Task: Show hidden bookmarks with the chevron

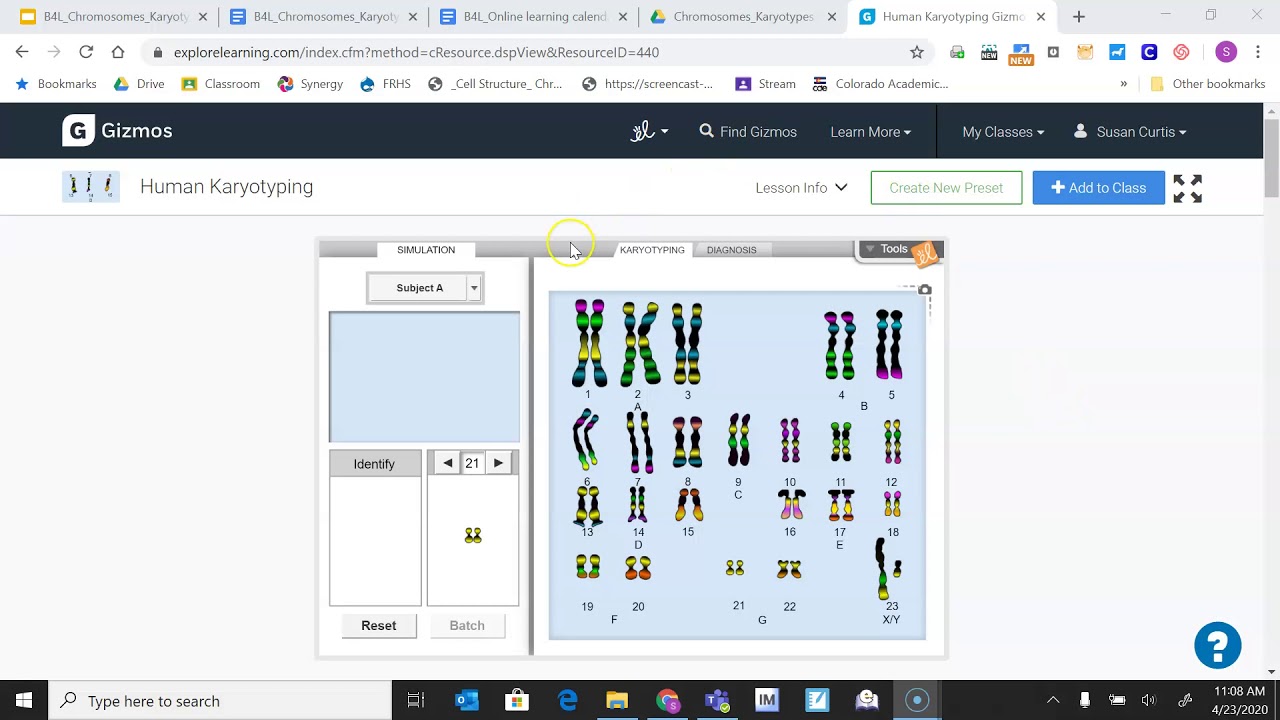Action: point(1124,84)
